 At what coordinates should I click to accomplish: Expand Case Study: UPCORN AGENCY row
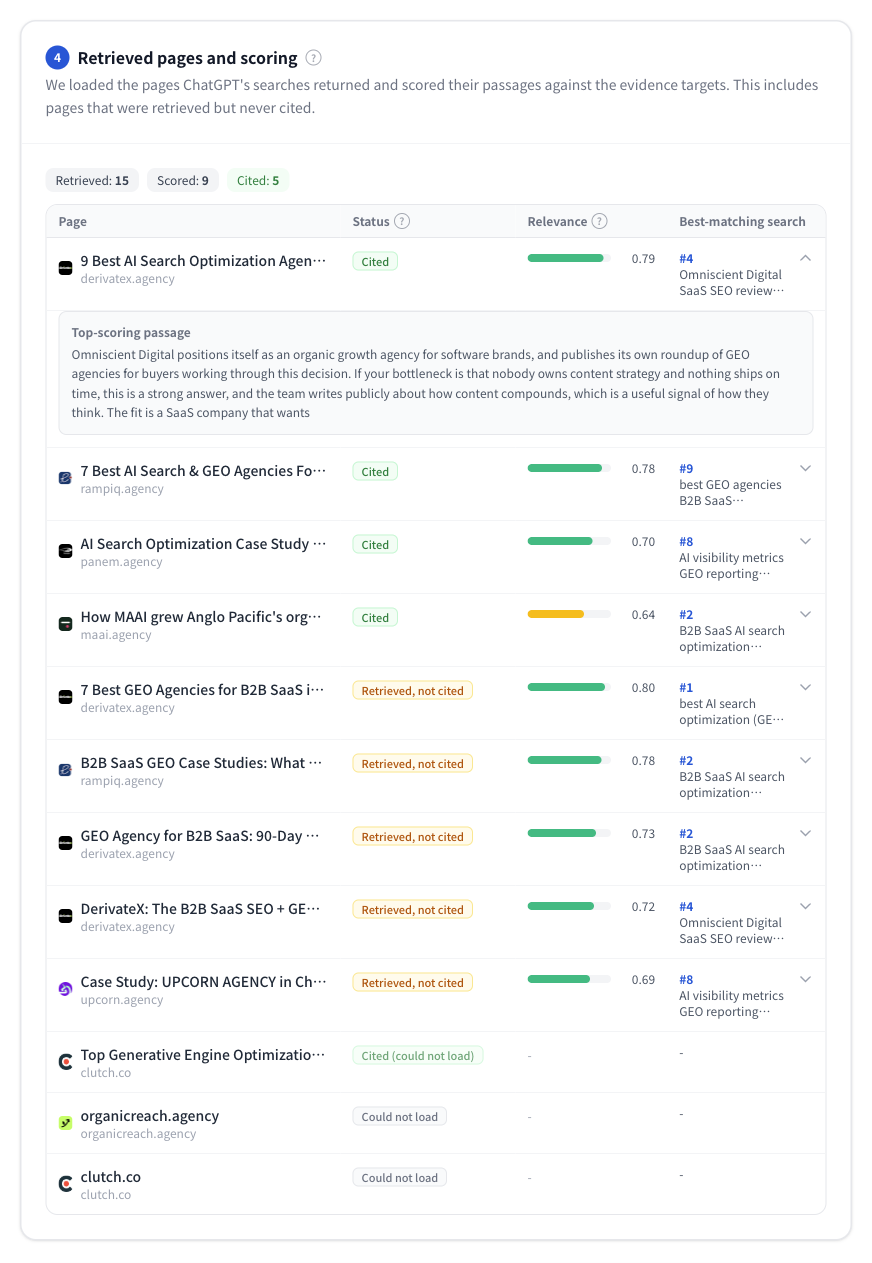pos(806,979)
